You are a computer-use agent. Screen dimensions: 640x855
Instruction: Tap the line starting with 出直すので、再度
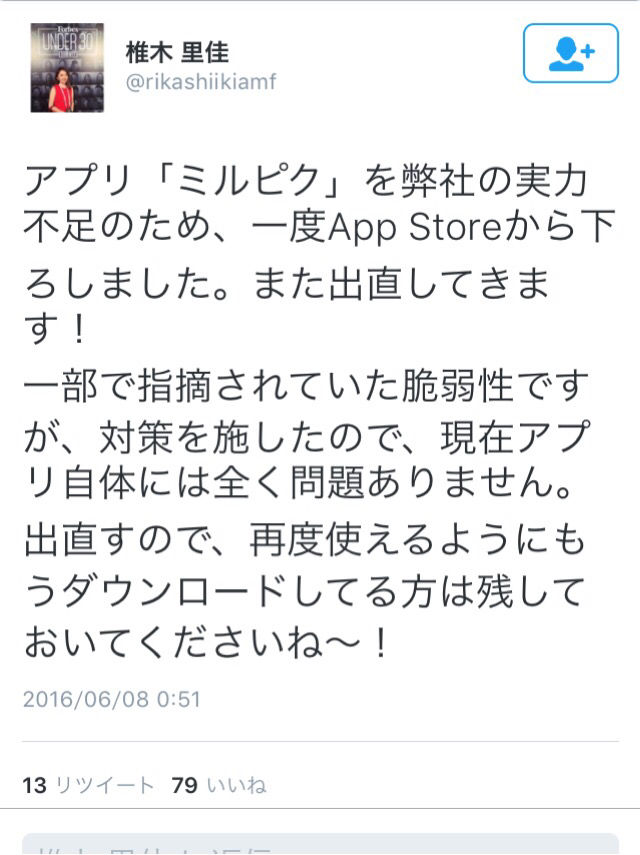click(x=305, y=539)
